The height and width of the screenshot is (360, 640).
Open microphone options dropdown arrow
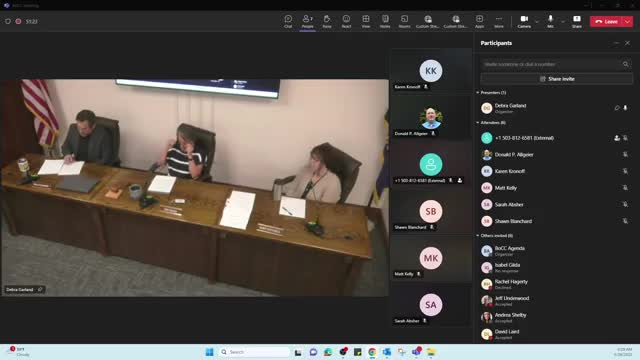coord(562,21)
